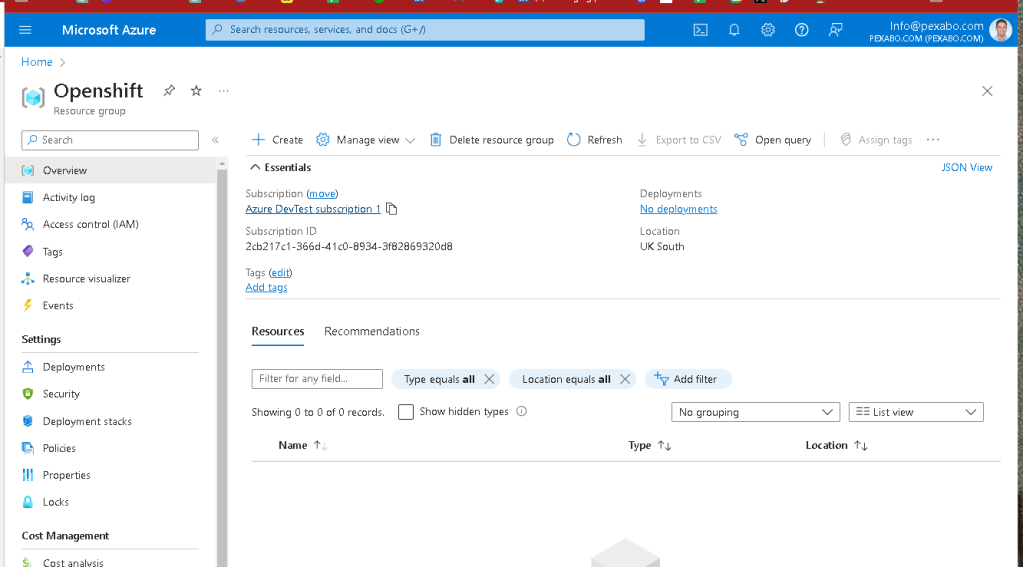The image size is (1023, 567).
Task: Open the toolbar overflow ellipsis
Action: click(x=933, y=140)
